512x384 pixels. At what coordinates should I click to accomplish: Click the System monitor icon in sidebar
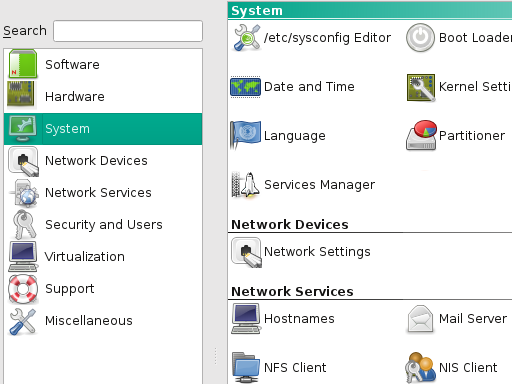tap(23, 128)
